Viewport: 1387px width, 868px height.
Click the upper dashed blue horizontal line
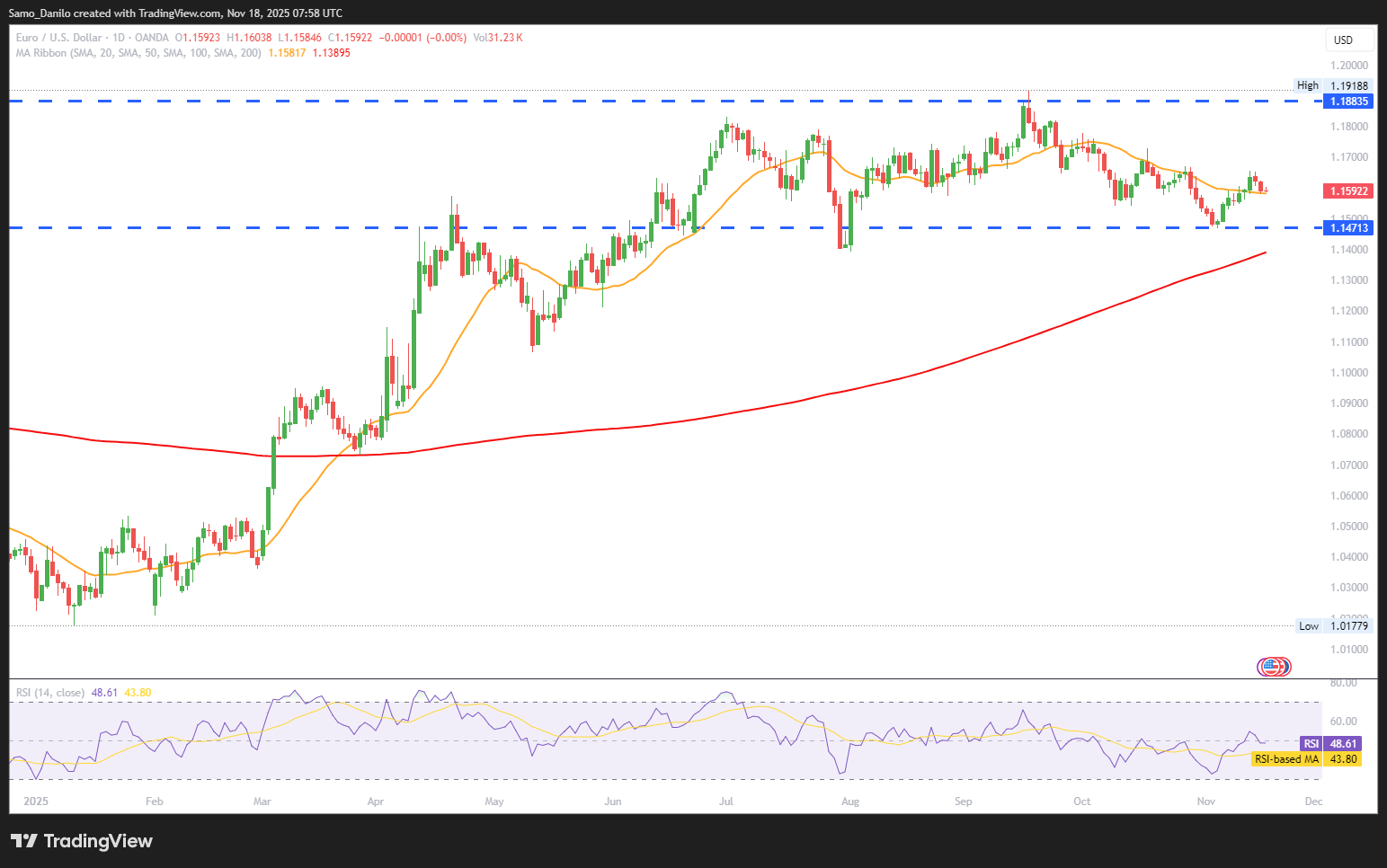pos(539,102)
